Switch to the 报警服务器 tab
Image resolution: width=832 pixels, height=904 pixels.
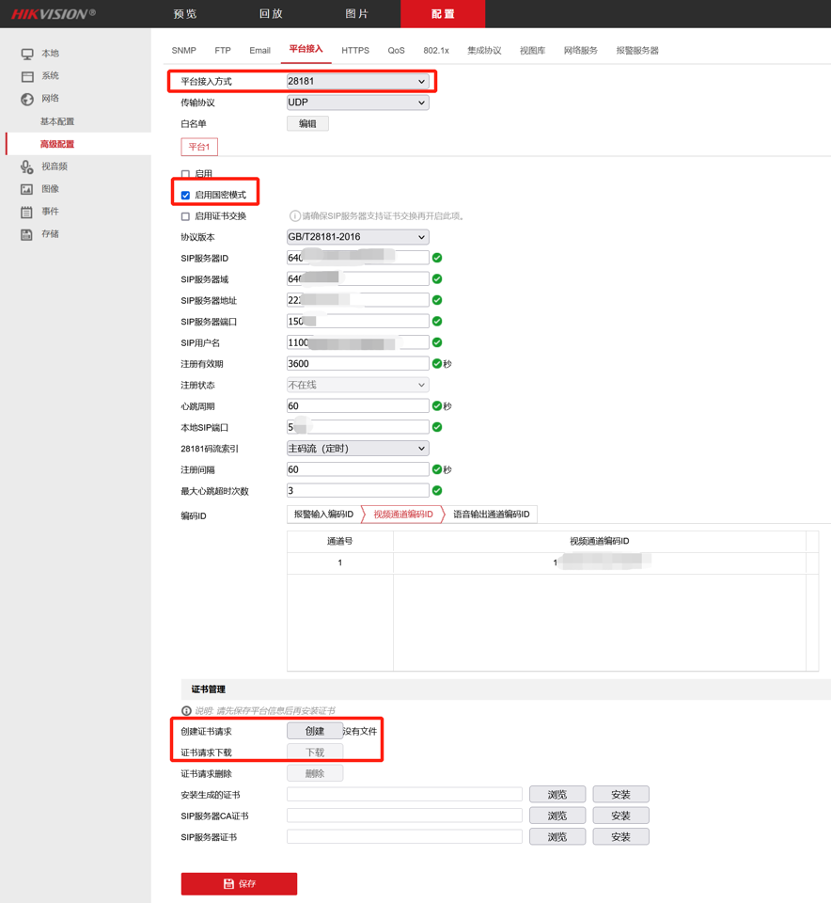point(637,51)
